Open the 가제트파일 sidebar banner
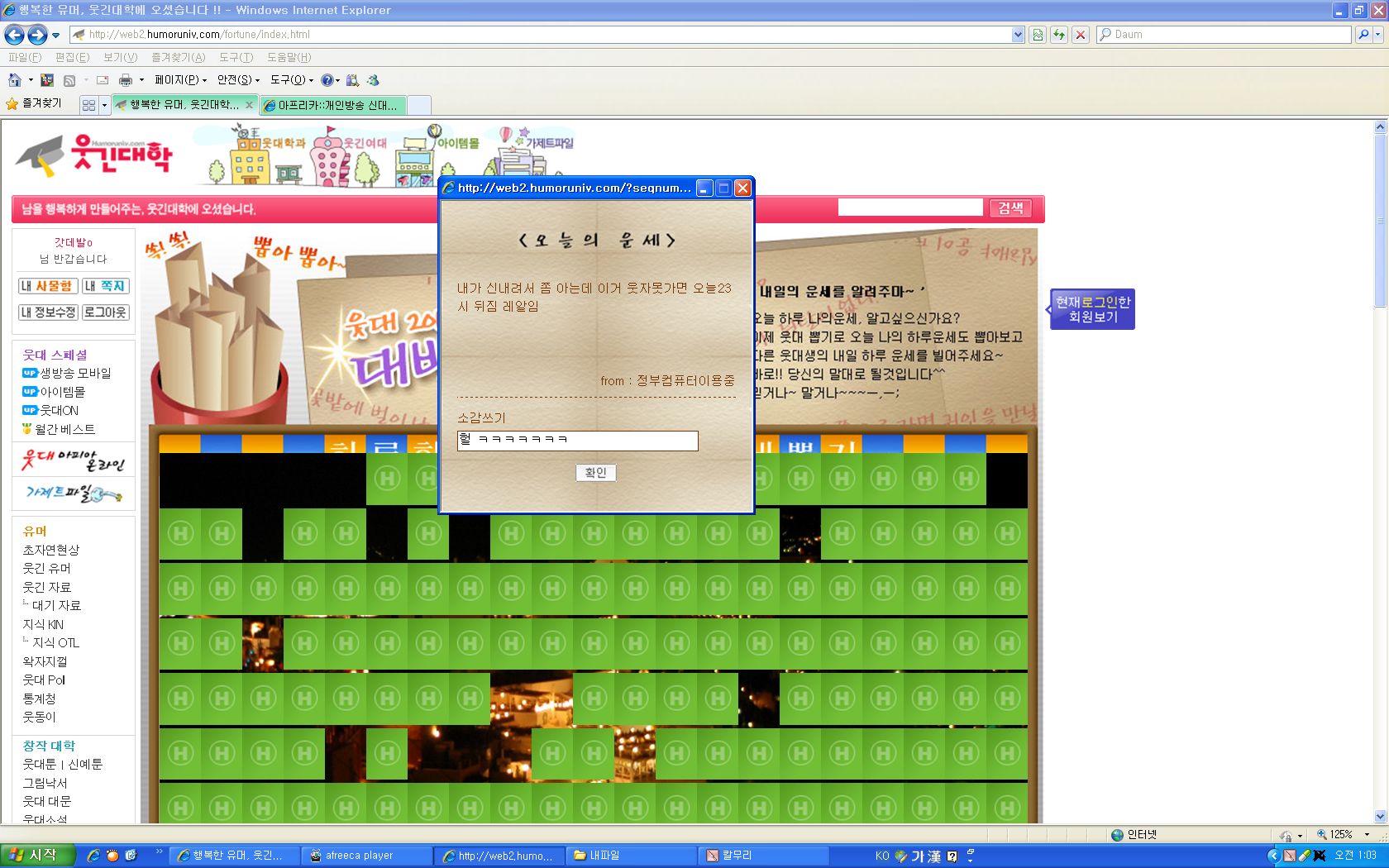1389x868 pixels. point(73,494)
